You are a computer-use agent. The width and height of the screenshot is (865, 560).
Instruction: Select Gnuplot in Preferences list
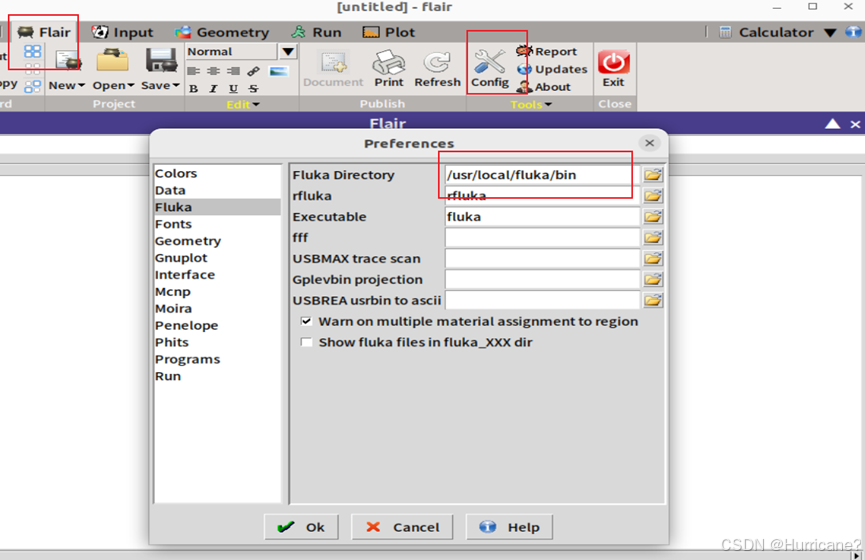tap(217, 258)
